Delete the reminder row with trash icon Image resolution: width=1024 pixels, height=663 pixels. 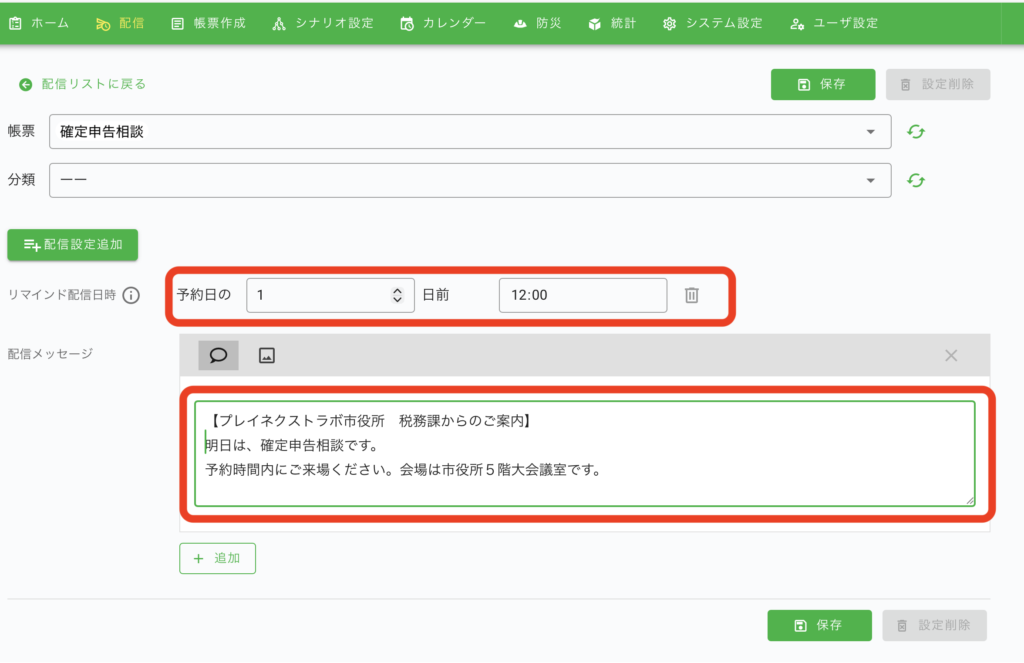[691, 295]
